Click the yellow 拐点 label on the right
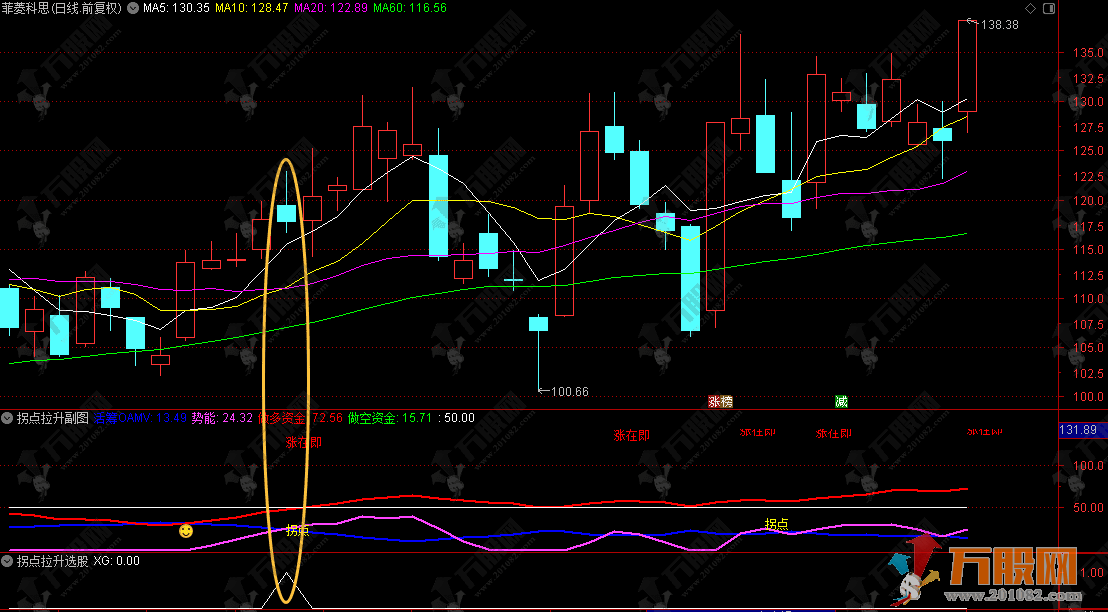 pyautogui.click(x=776, y=523)
